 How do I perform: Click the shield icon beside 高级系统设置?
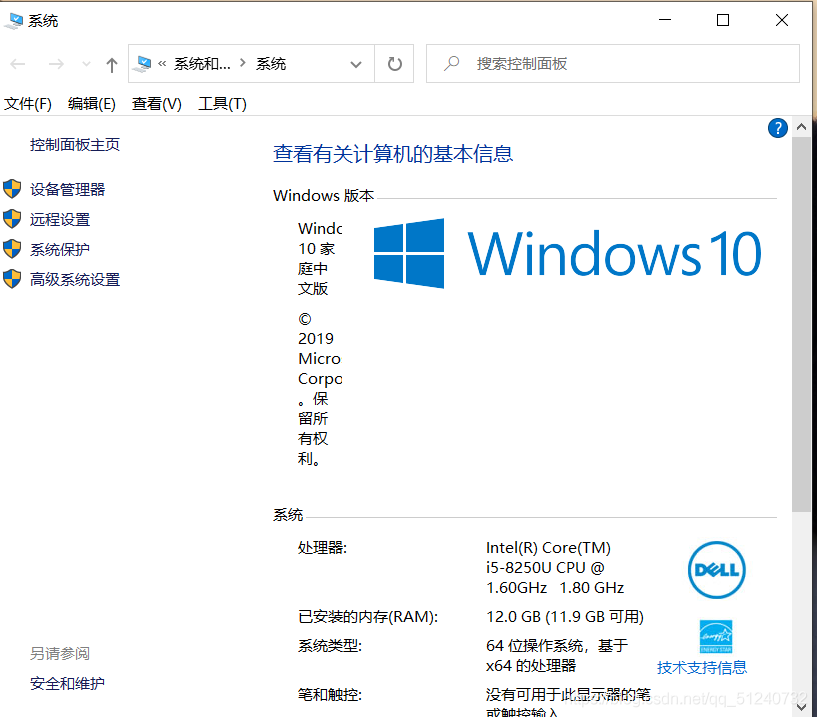[12, 279]
